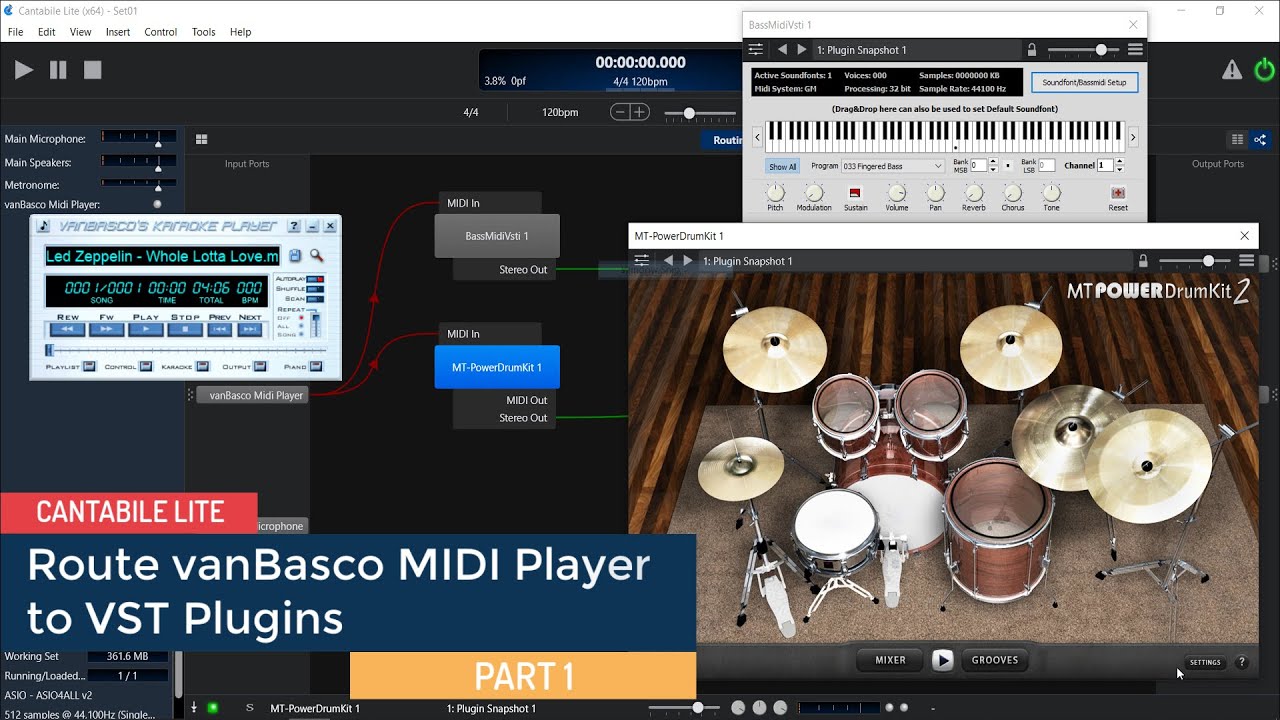Select the MT-PowerDrumKit 1 plugin node
1280x720 pixels.
497,367
